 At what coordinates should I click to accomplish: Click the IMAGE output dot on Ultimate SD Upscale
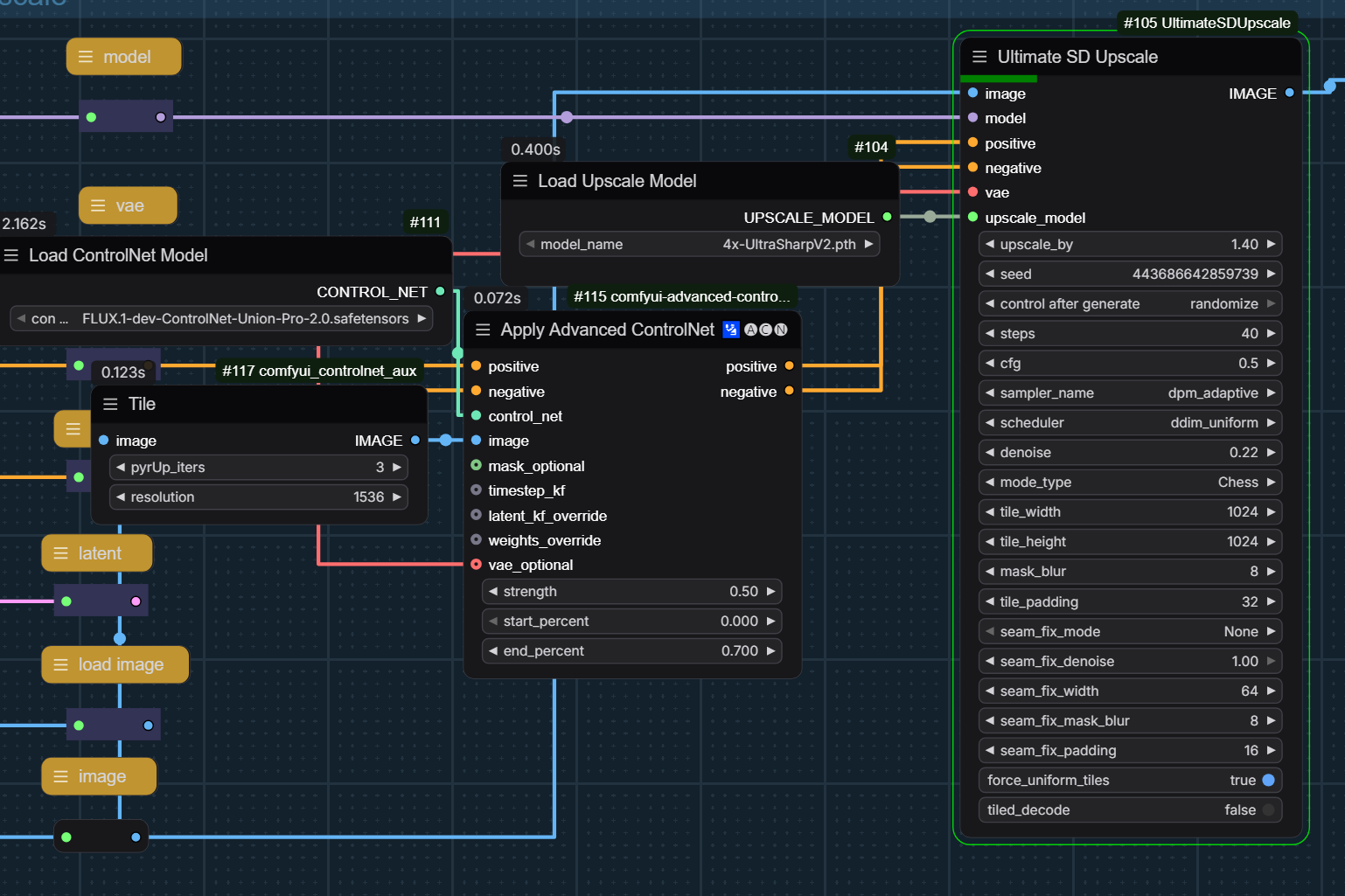click(x=1289, y=94)
